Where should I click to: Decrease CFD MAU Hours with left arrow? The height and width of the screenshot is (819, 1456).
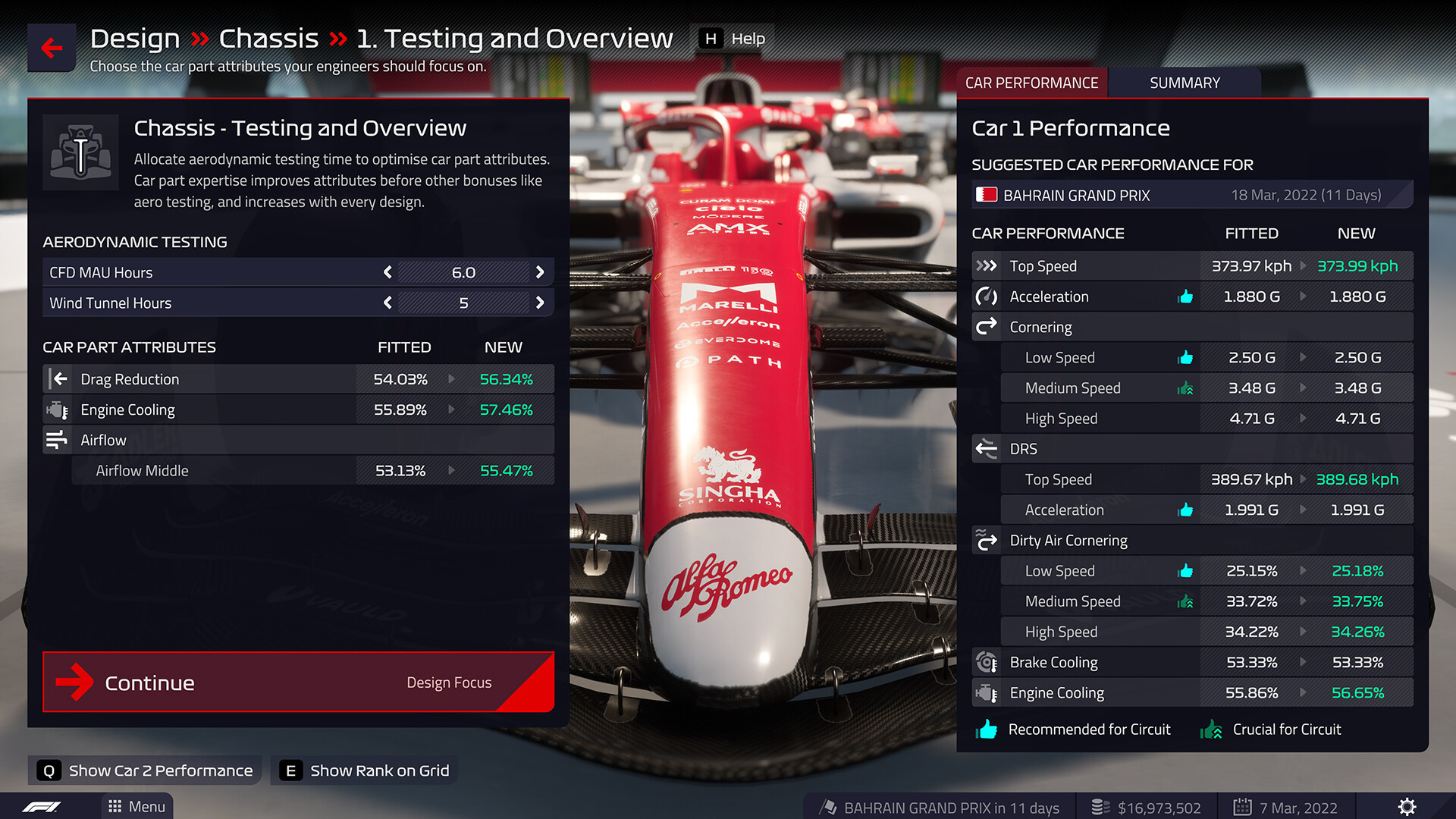click(388, 272)
